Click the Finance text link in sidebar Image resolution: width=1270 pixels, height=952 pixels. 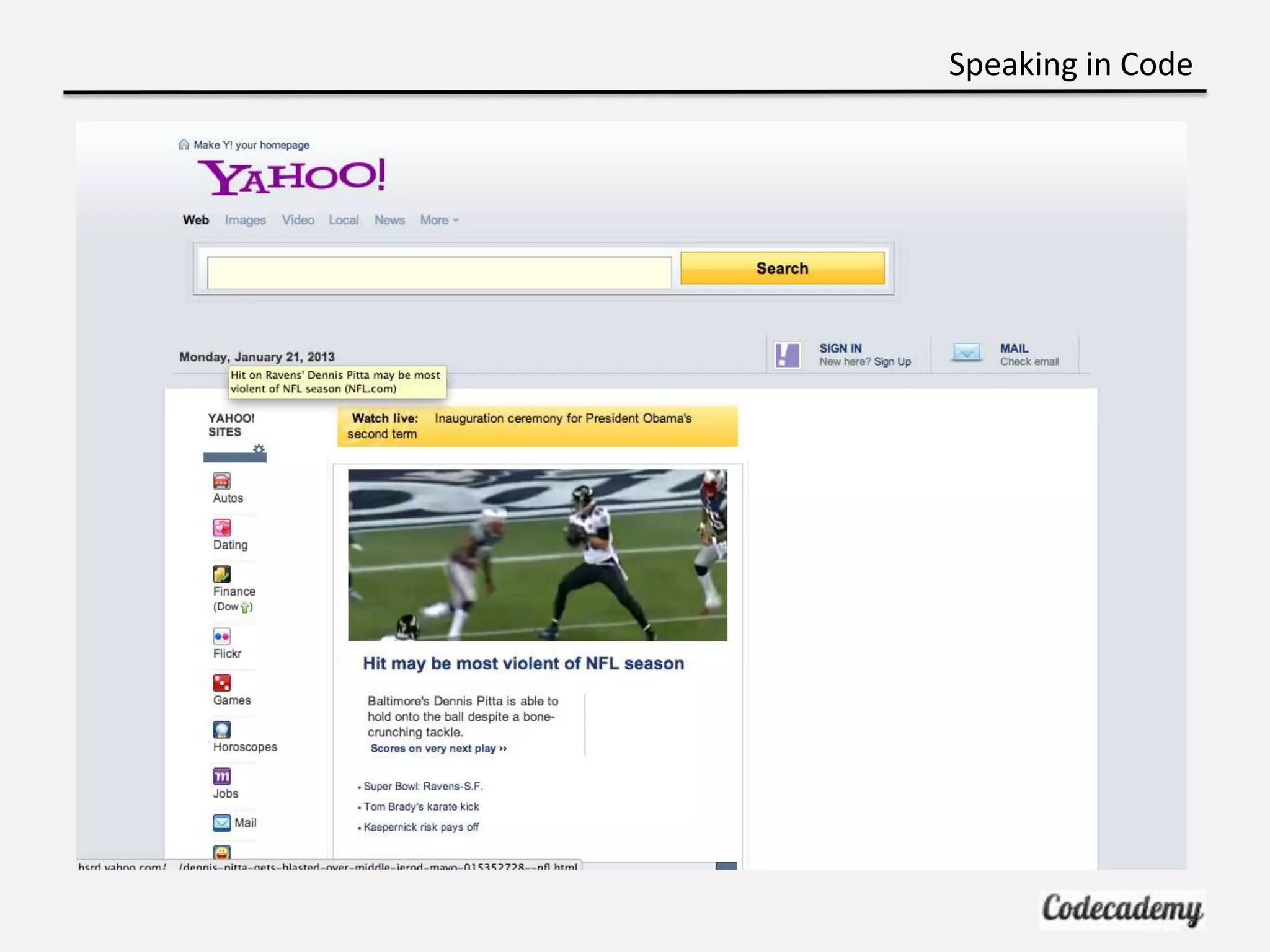(234, 591)
